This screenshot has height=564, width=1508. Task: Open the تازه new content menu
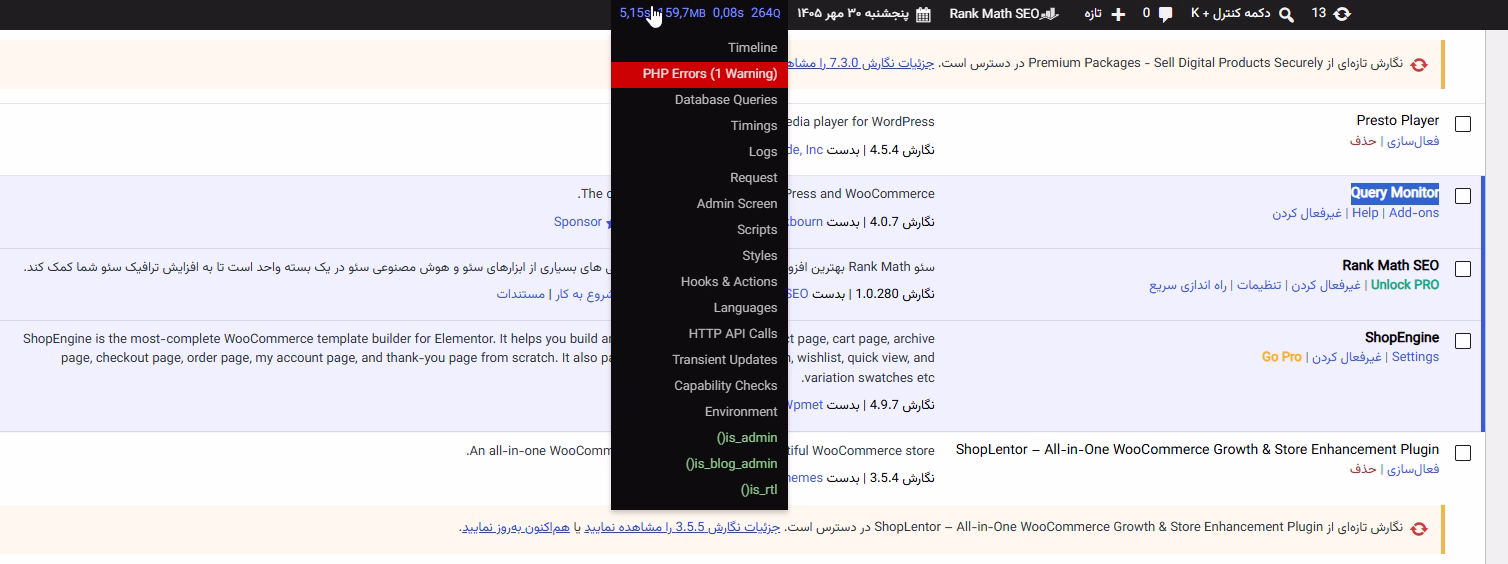pyautogui.click(x=1105, y=14)
